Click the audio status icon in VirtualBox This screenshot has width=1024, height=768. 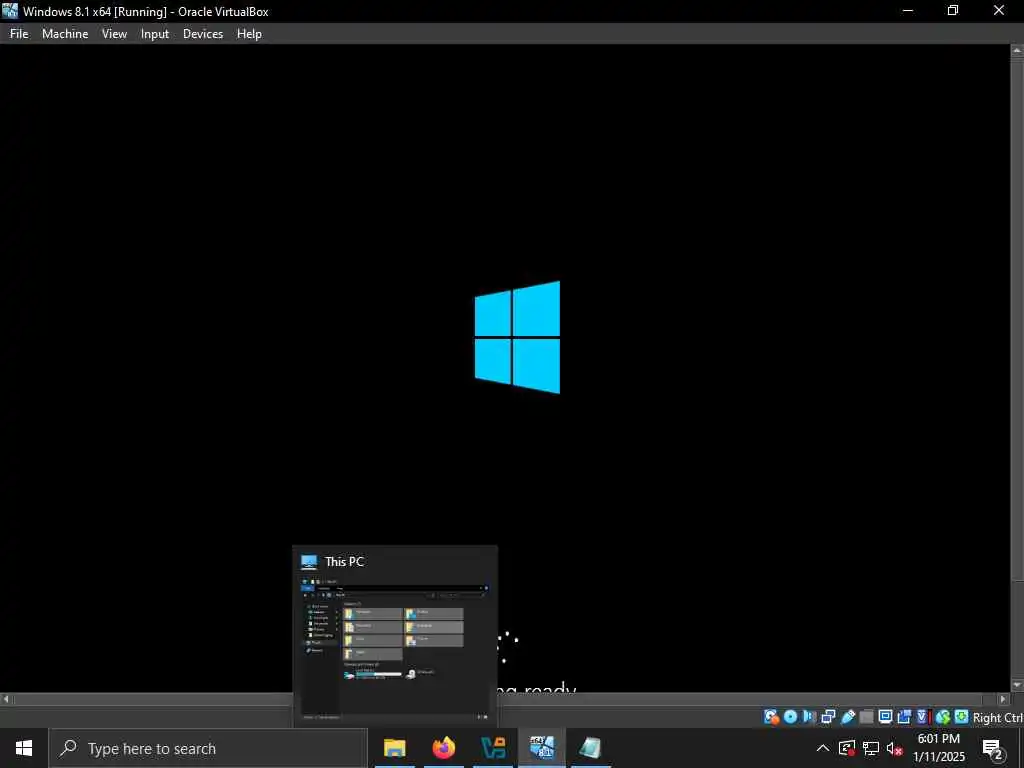[809, 717]
